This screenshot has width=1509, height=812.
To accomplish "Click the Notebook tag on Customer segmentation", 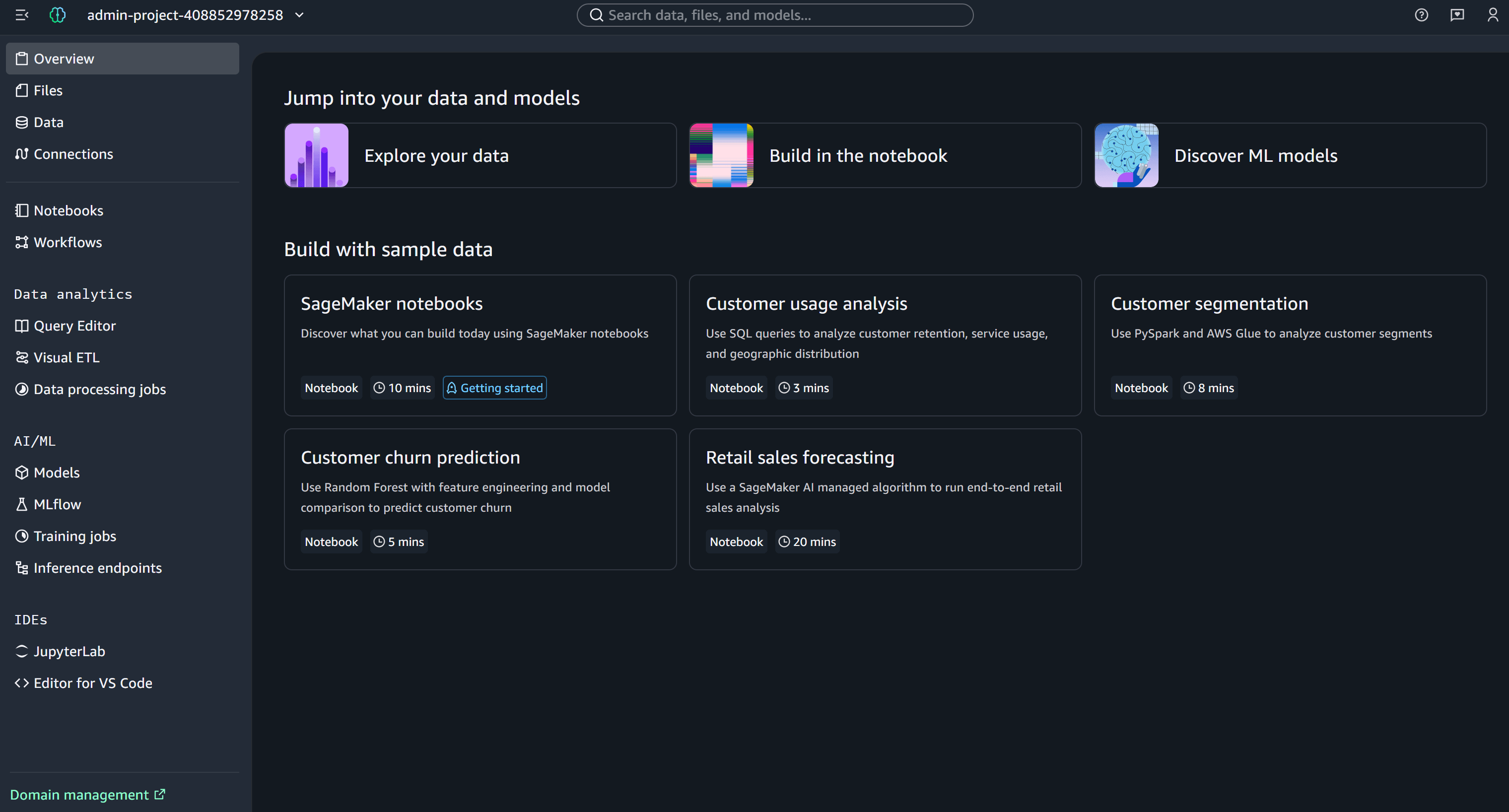I will point(1141,388).
